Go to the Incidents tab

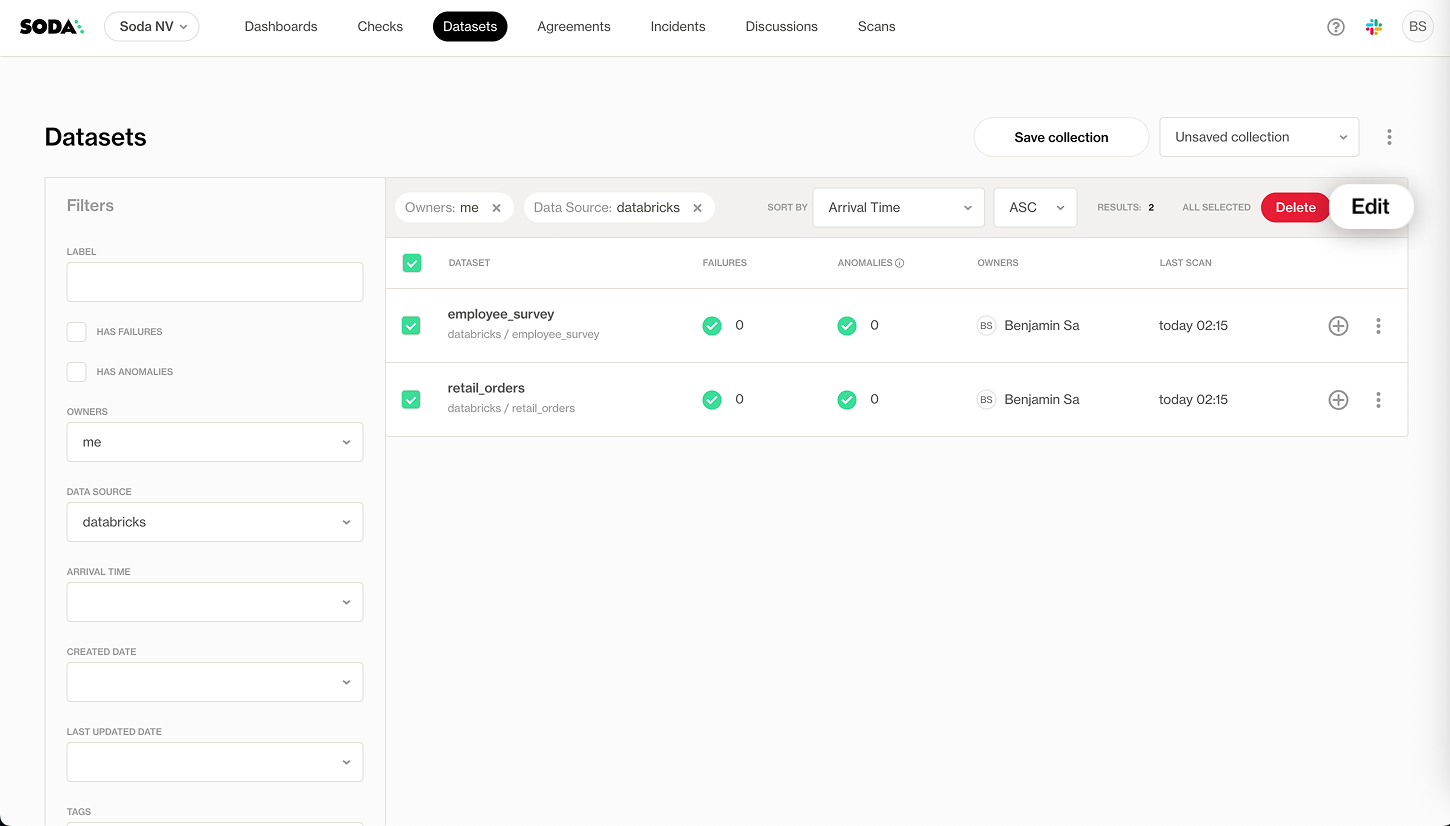point(678,27)
